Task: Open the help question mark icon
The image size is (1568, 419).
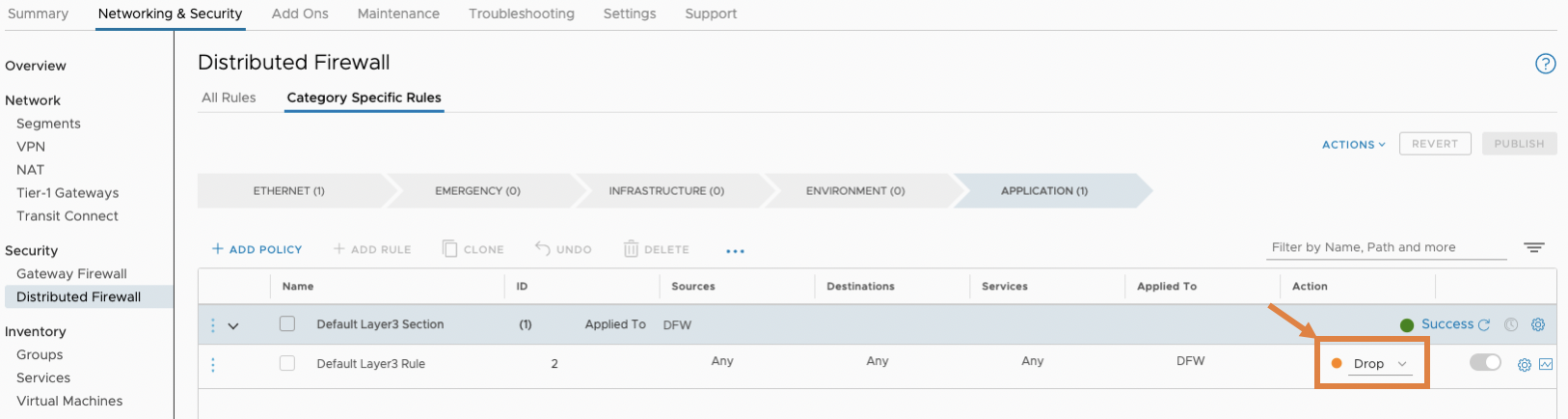Action: pyautogui.click(x=1545, y=64)
